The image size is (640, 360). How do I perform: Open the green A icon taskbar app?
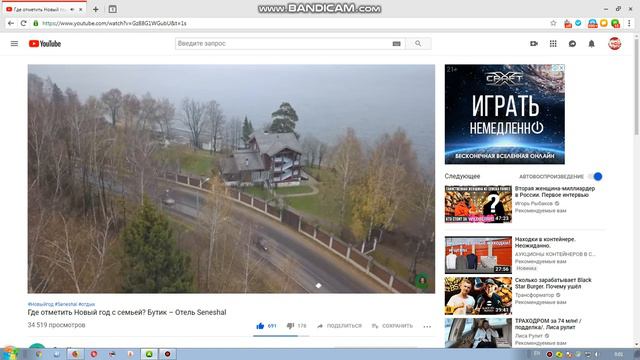(x=149, y=354)
